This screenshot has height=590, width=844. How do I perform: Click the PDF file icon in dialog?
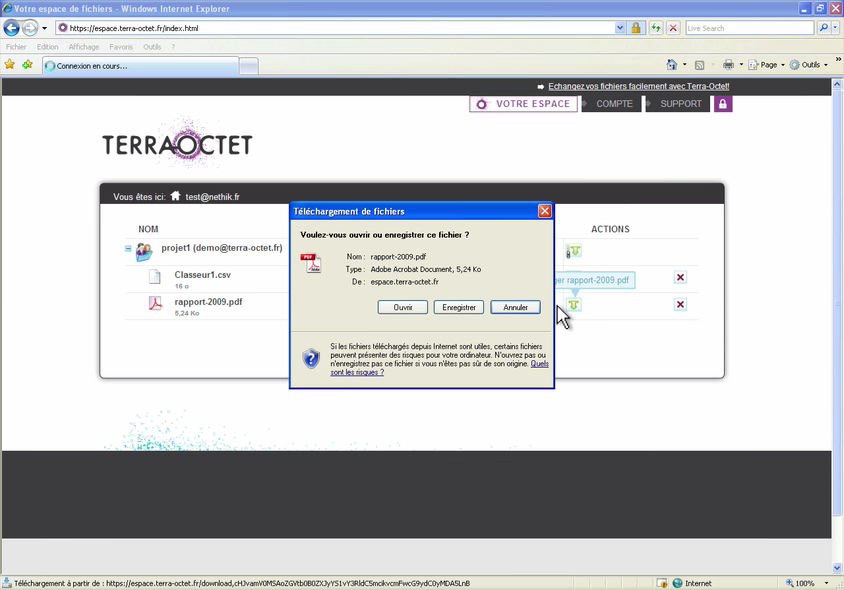311,263
